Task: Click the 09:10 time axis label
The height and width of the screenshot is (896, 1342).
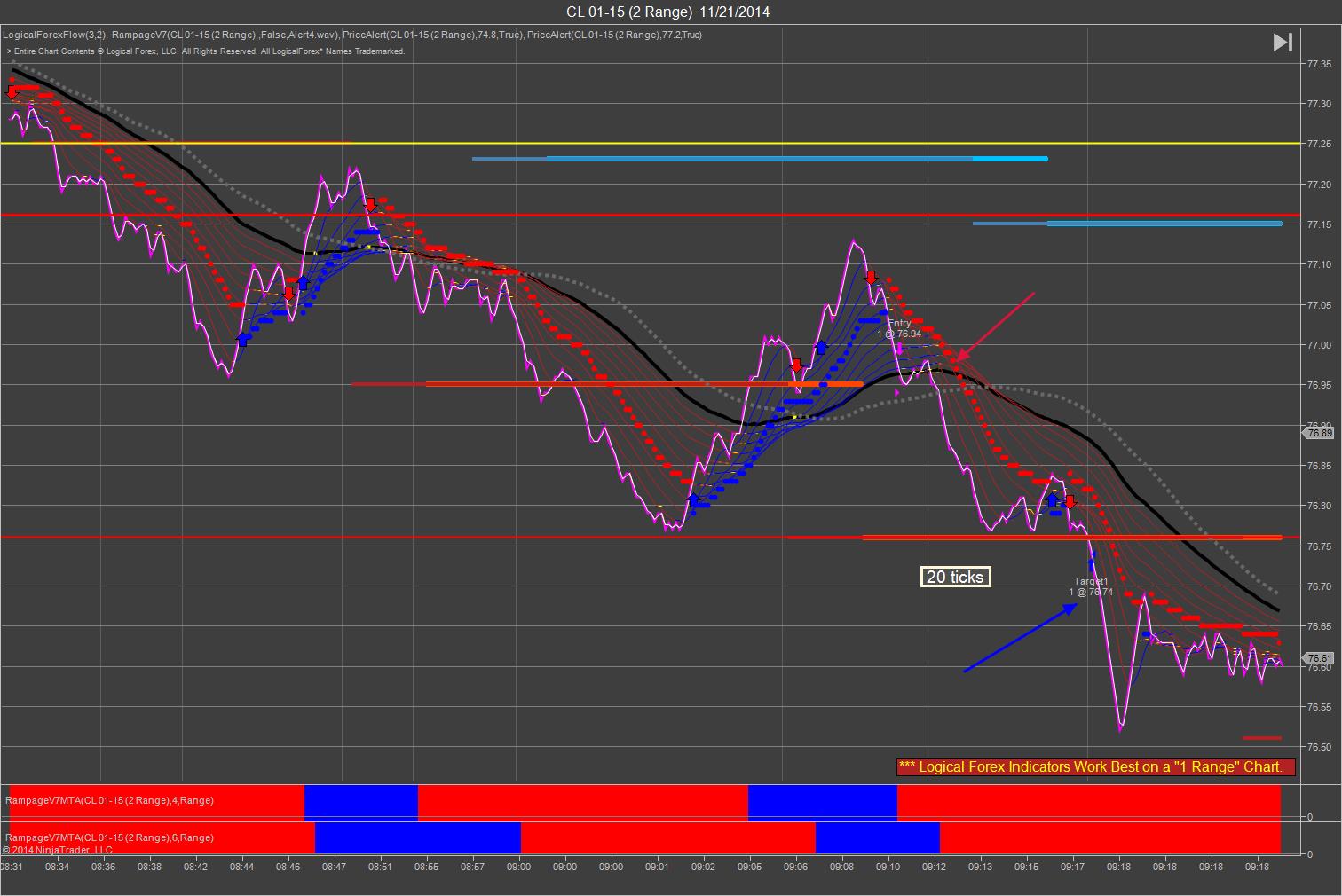Action: pos(888,867)
